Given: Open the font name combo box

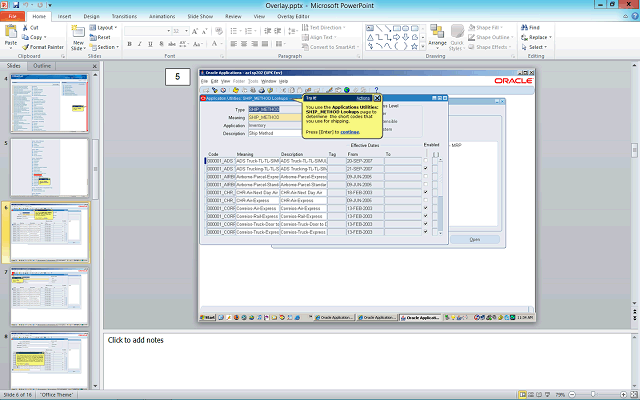Looking at the screenshot, I should 147,31.
